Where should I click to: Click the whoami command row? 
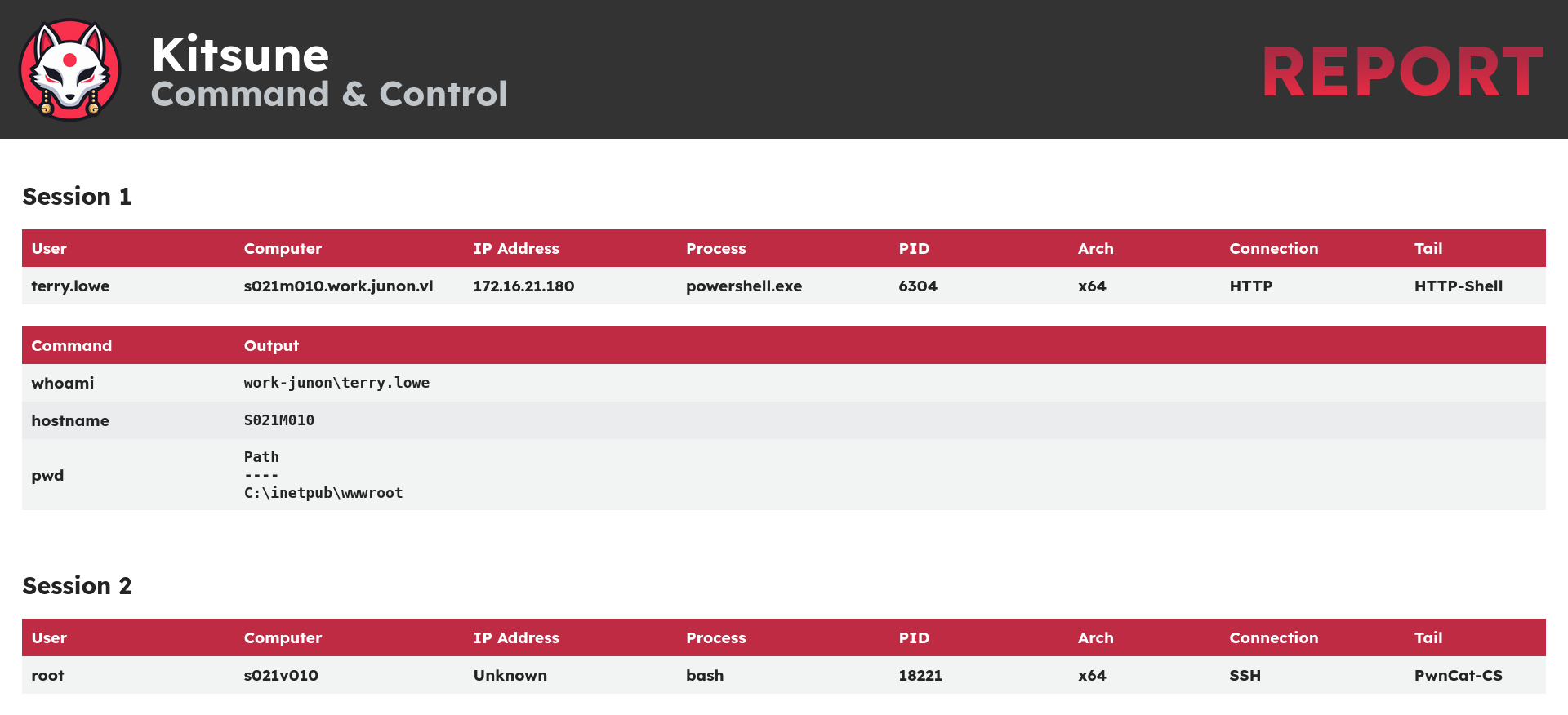[x=784, y=383]
